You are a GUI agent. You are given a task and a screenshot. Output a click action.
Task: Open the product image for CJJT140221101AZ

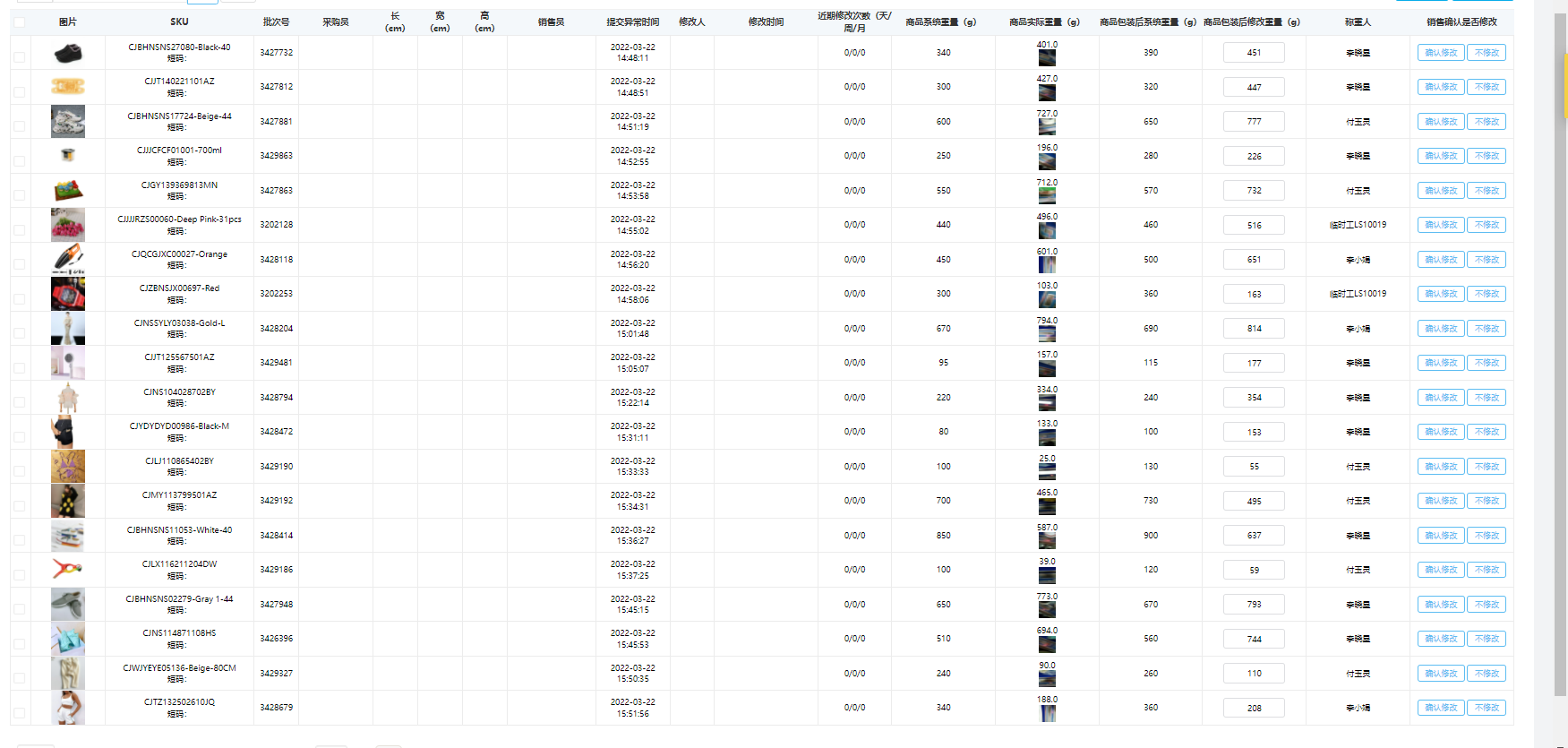point(68,87)
